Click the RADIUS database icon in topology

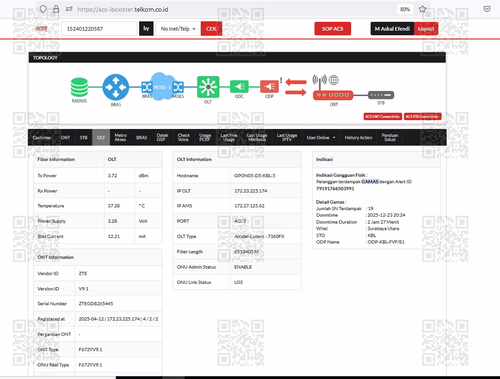tap(79, 87)
